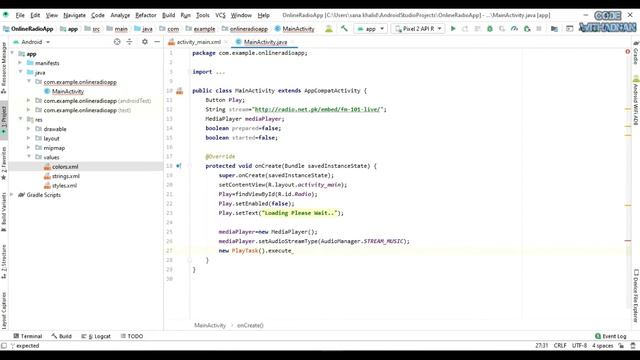Open the VCS menu
Screen dimensions: 640x360
[x=220, y=15]
